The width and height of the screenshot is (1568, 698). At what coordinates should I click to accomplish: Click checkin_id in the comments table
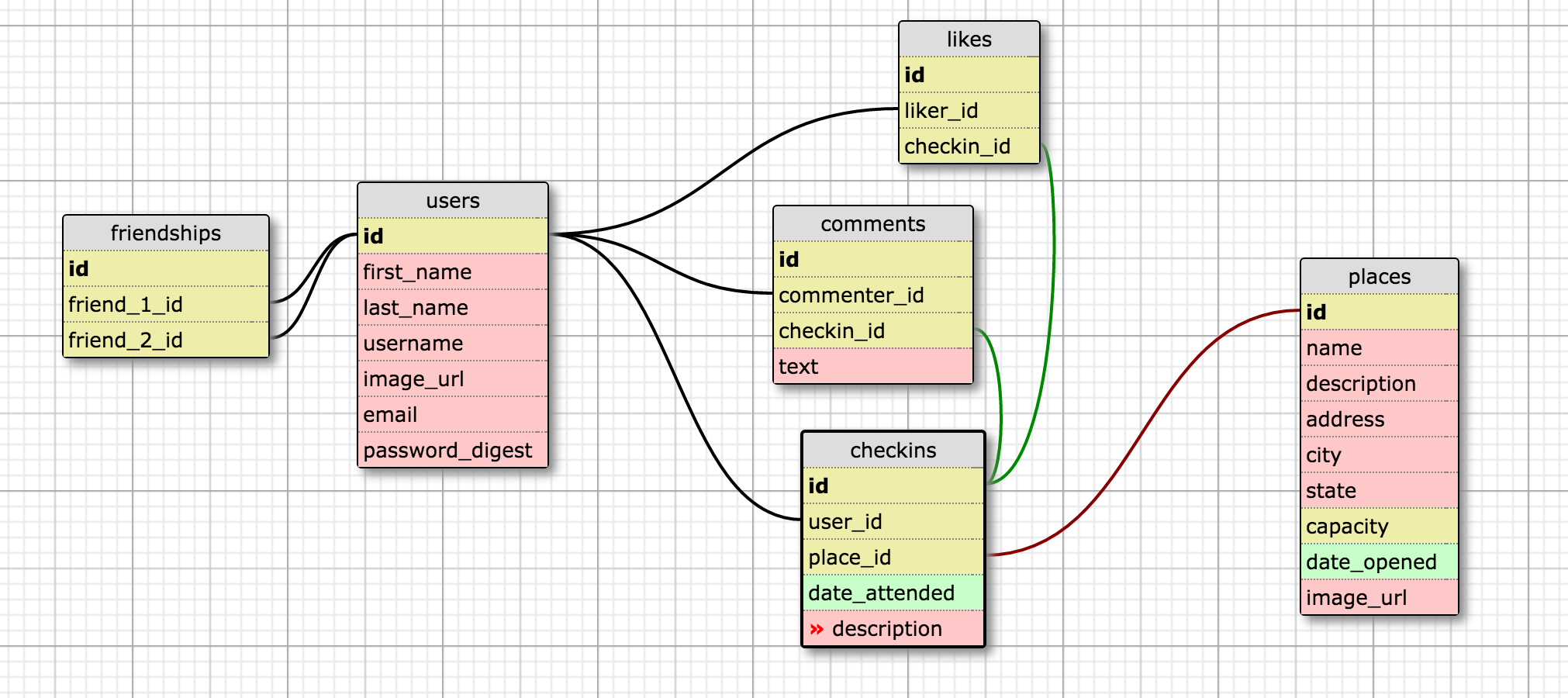coord(873,331)
